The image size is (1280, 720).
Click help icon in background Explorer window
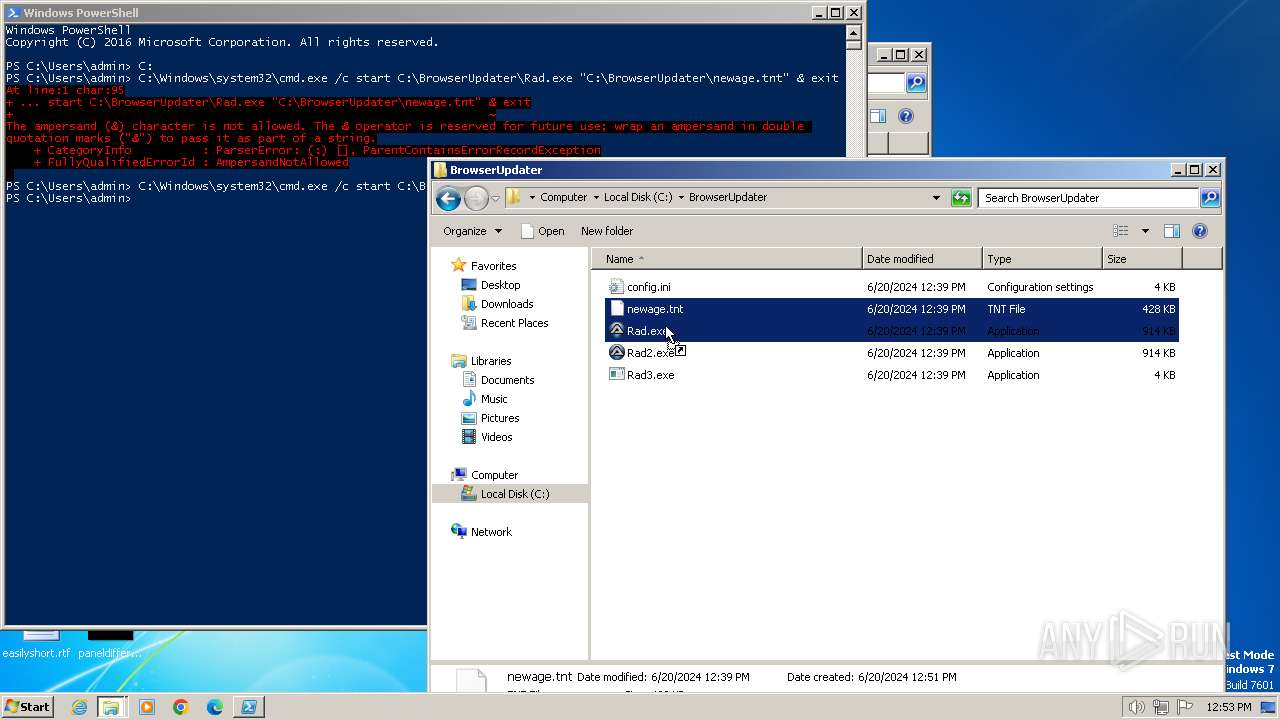click(x=906, y=116)
